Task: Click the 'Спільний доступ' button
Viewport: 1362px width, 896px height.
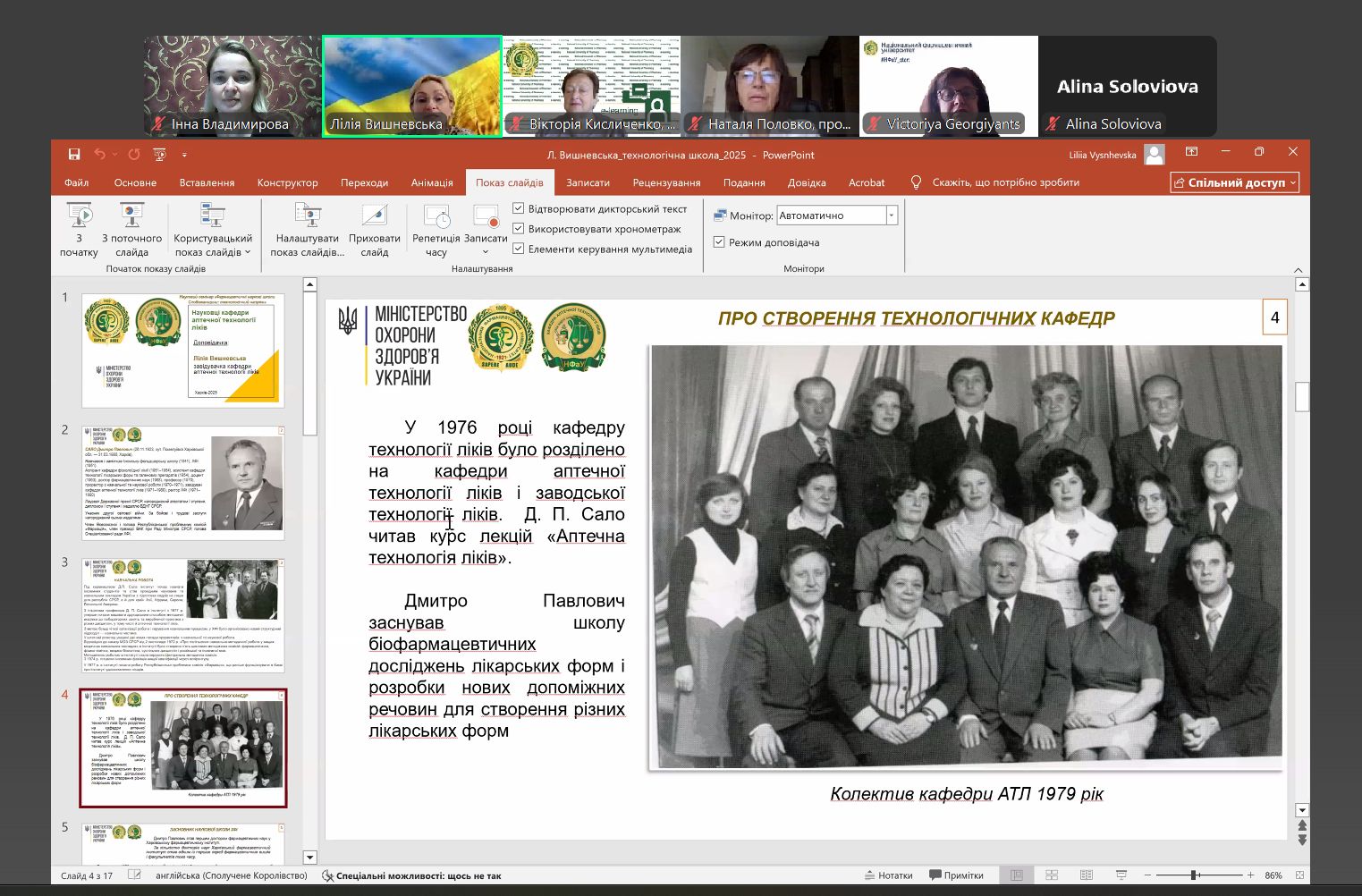Action: point(1235,182)
